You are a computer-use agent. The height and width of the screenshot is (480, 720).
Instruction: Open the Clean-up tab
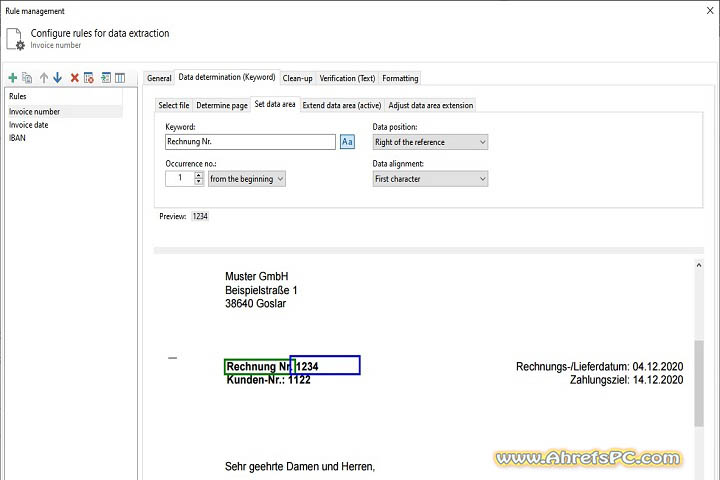[298, 78]
